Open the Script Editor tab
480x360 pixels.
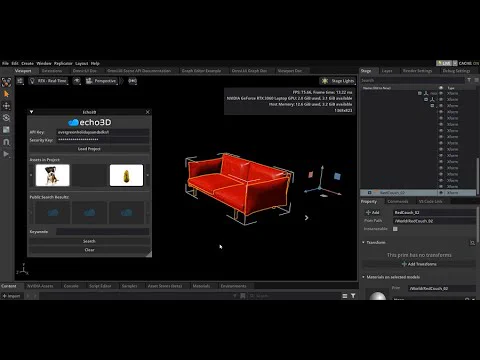point(100,286)
